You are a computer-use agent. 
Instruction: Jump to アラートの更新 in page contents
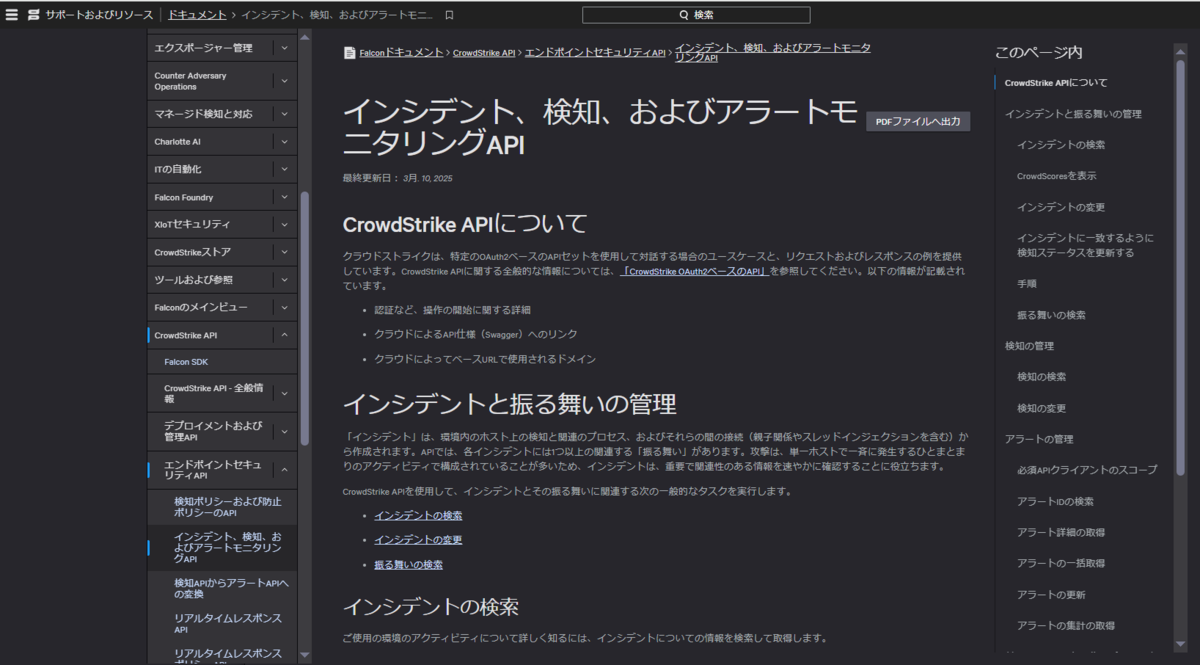(1051, 595)
